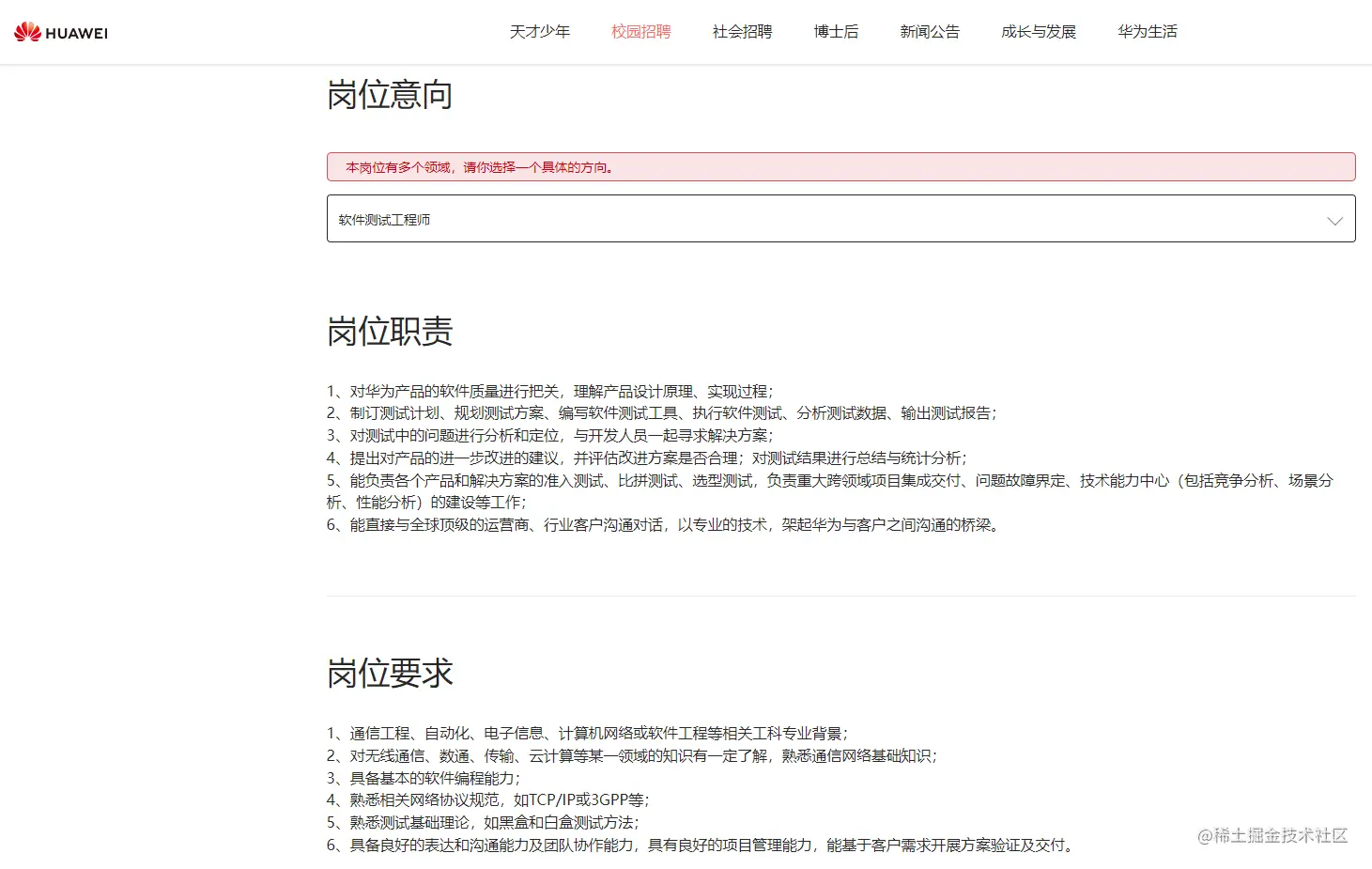Viewport: 1372px width, 869px height.
Task: Select the 岗位要求 heading
Action: coord(390,674)
